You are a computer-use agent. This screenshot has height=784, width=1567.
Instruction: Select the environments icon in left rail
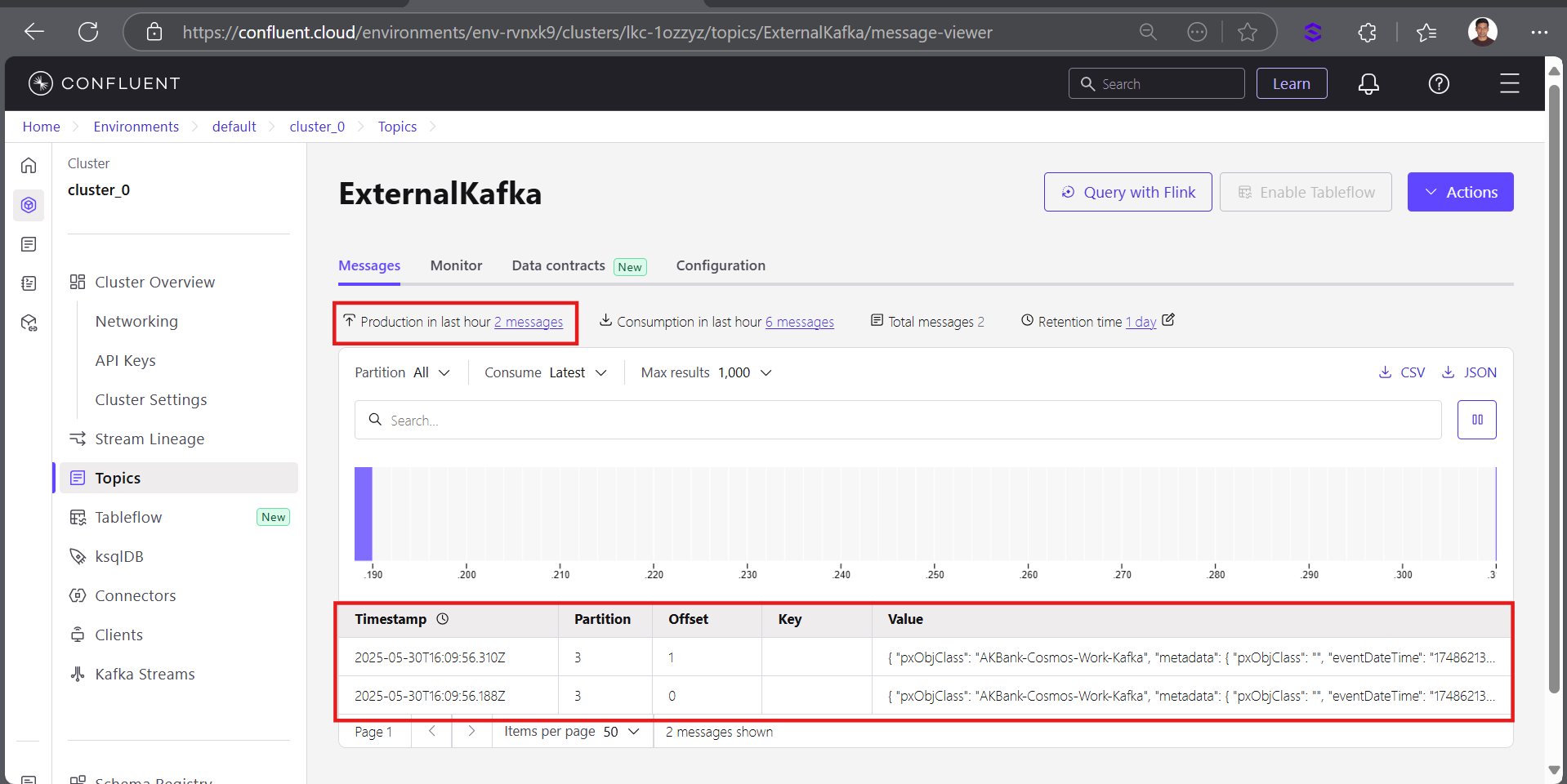point(29,205)
